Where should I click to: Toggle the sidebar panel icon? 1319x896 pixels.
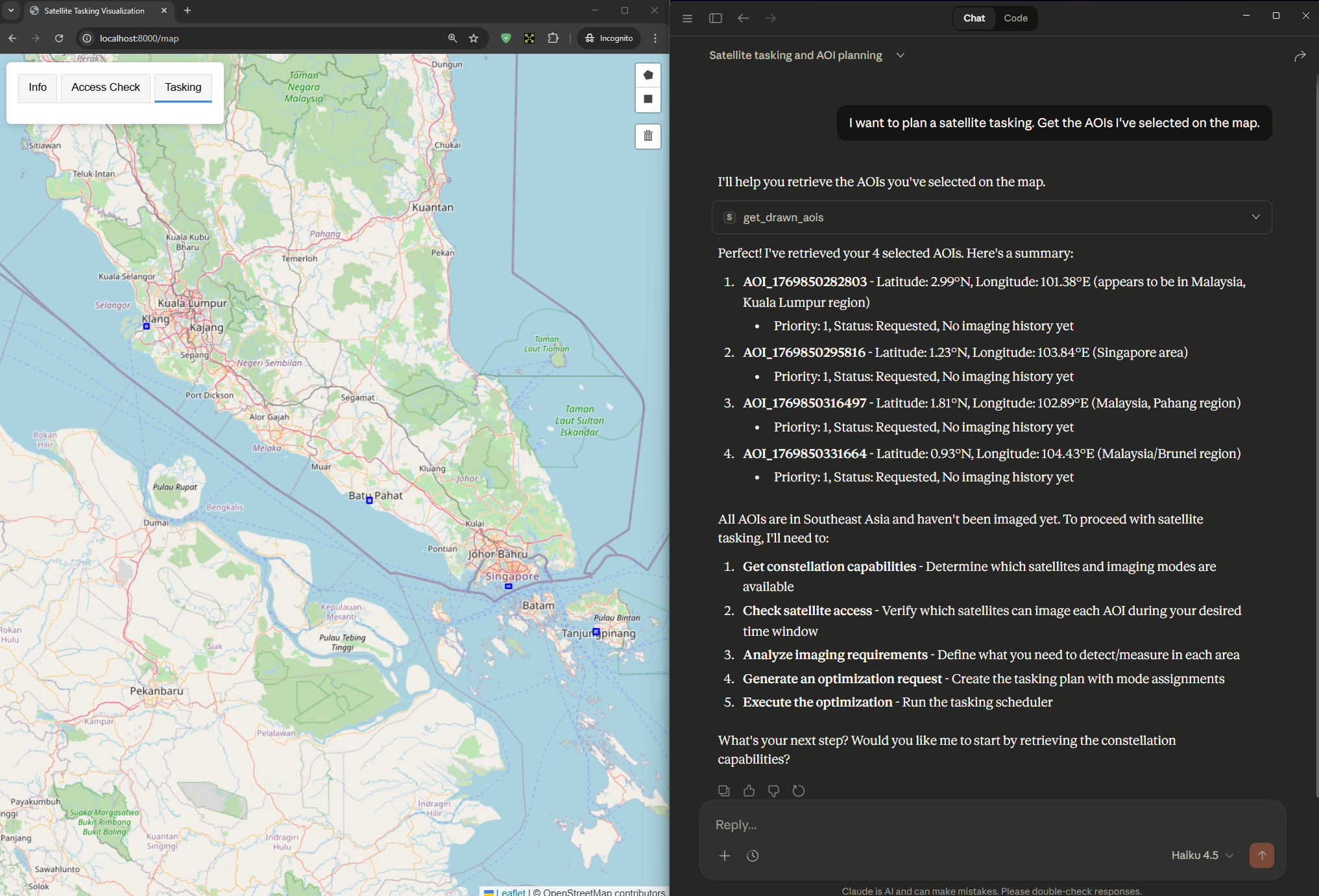click(716, 18)
